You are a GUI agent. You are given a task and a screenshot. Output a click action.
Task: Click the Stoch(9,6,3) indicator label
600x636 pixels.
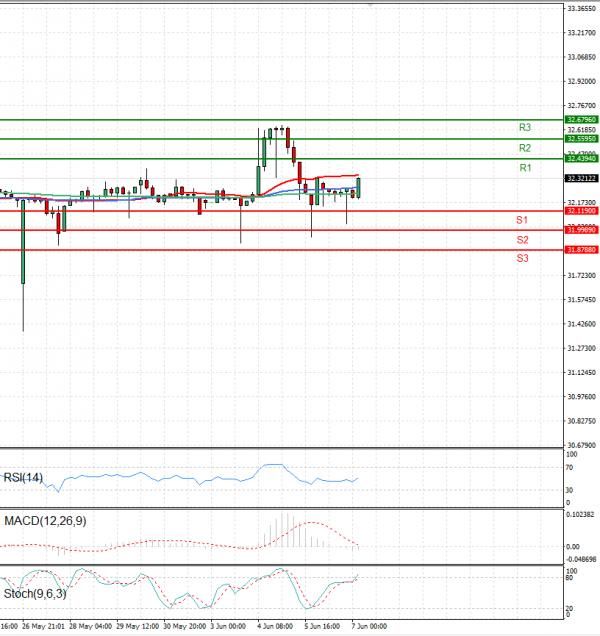coord(35,594)
